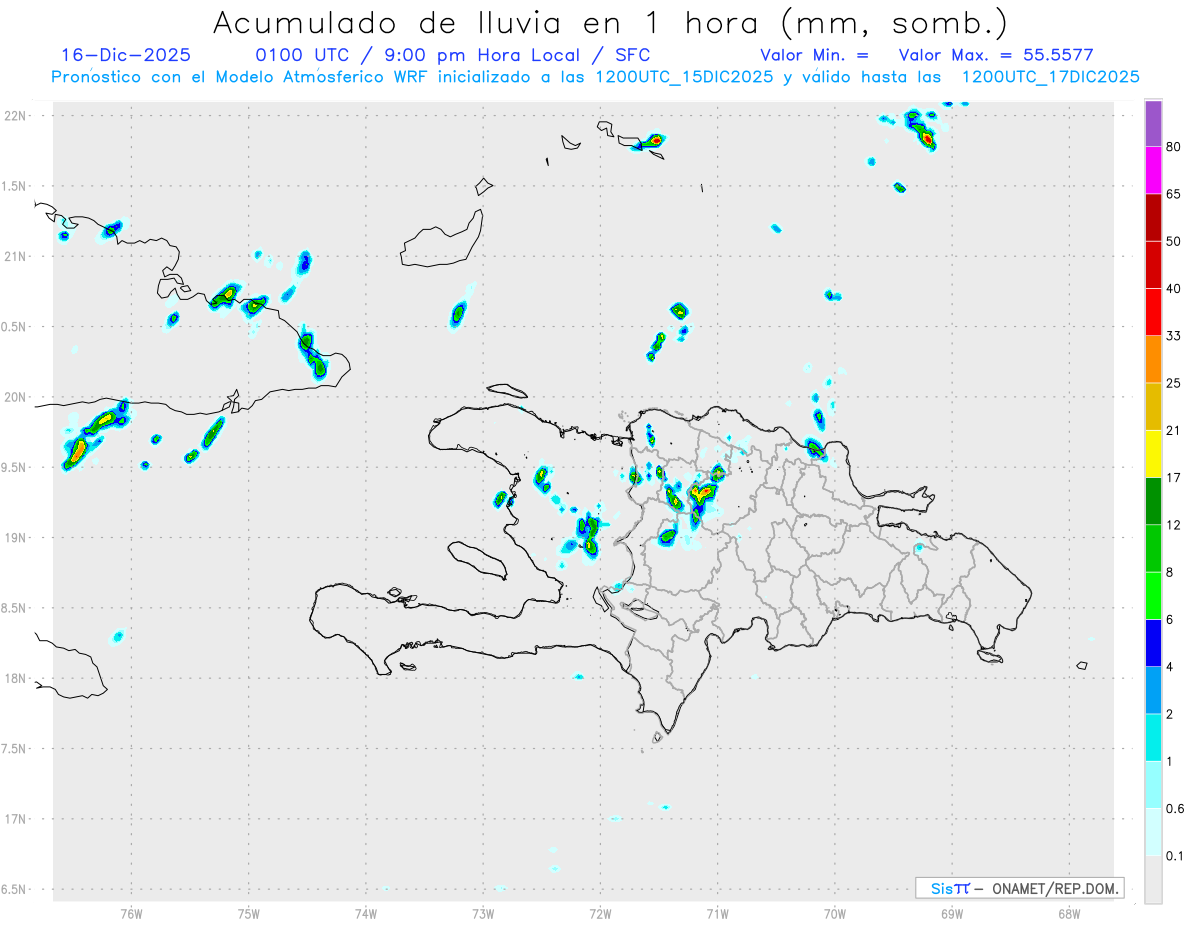Select the orange legend segment between 25 and 33
Viewport: 1200px width, 927px height.
click(x=1153, y=359)
